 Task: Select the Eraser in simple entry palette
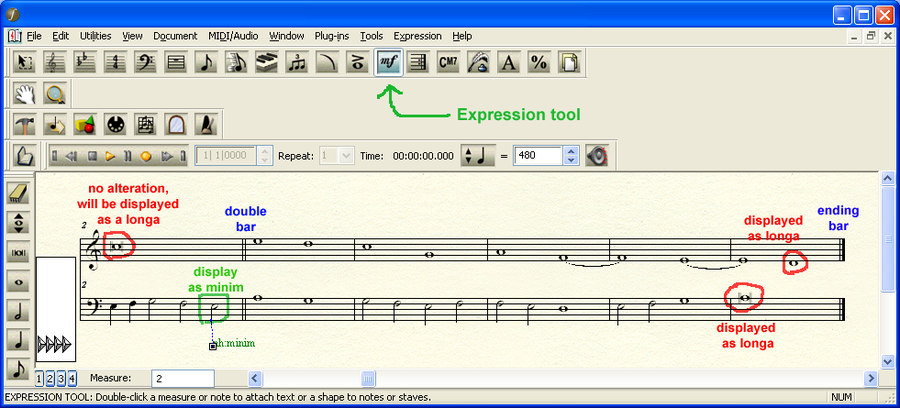19,193
